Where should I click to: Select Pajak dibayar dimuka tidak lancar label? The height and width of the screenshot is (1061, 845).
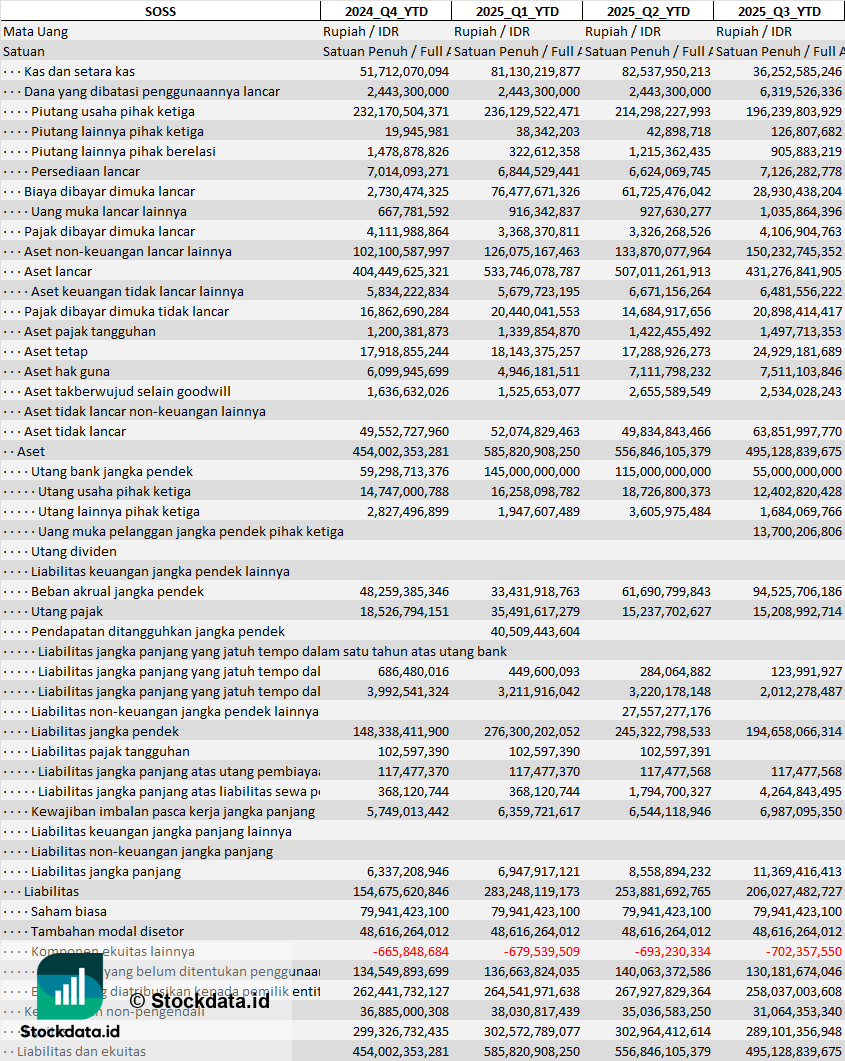[x=127, y=312]
